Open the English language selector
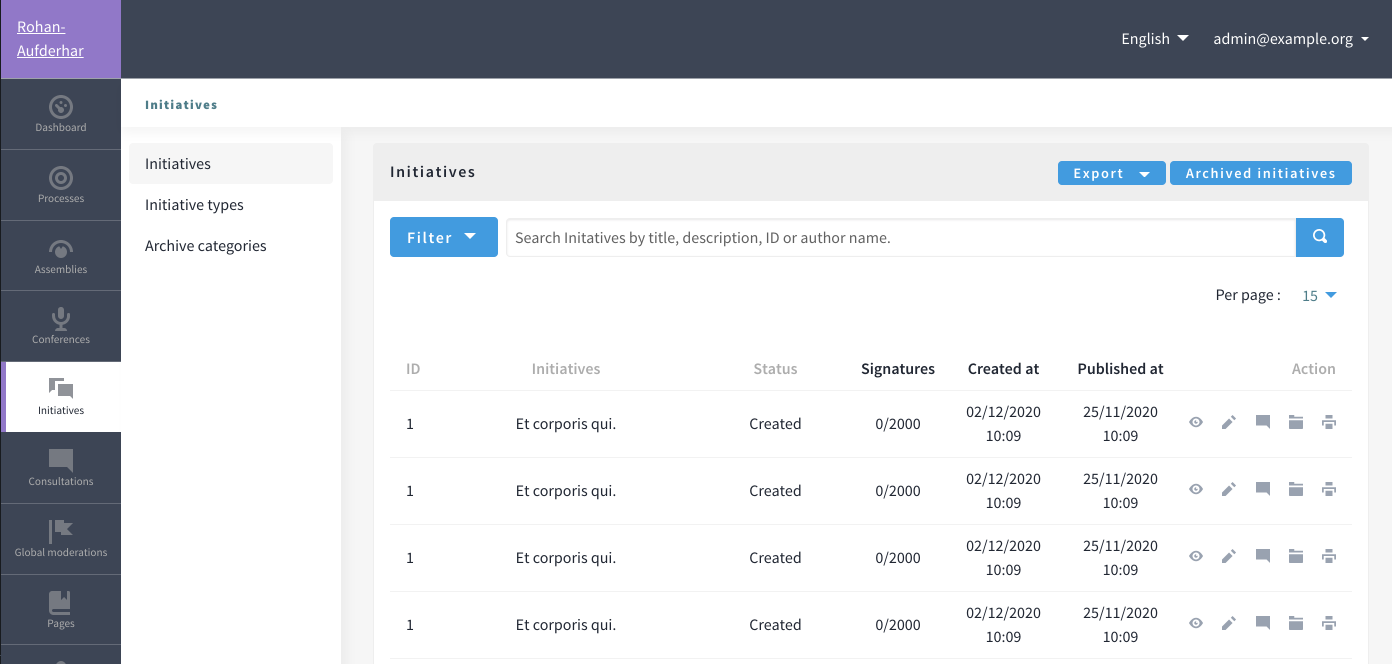 point(1154,39)
